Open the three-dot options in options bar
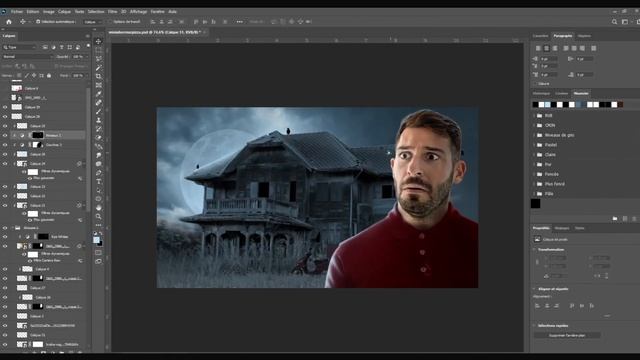 (x=240, y=22)
